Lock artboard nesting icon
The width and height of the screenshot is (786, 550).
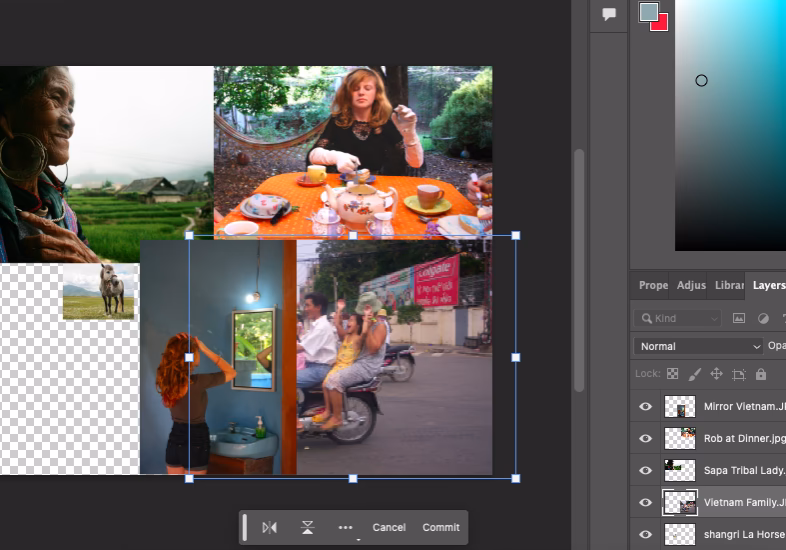tap(738, 375)
